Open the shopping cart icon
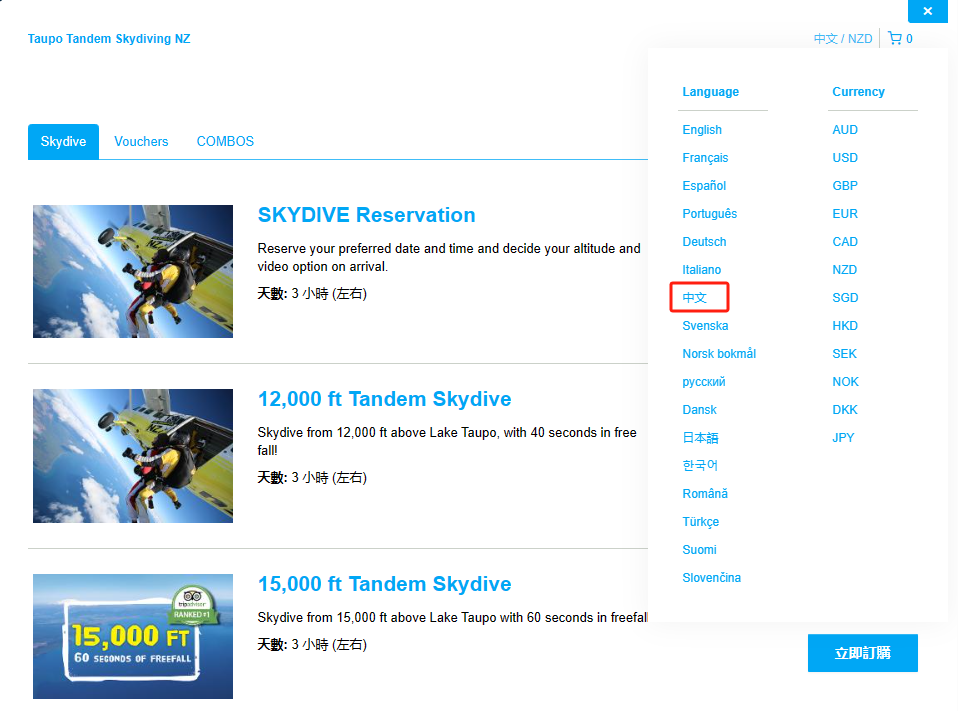Image resolution: width=958 pixels, height=711 pixels. (x=895, y=38)
